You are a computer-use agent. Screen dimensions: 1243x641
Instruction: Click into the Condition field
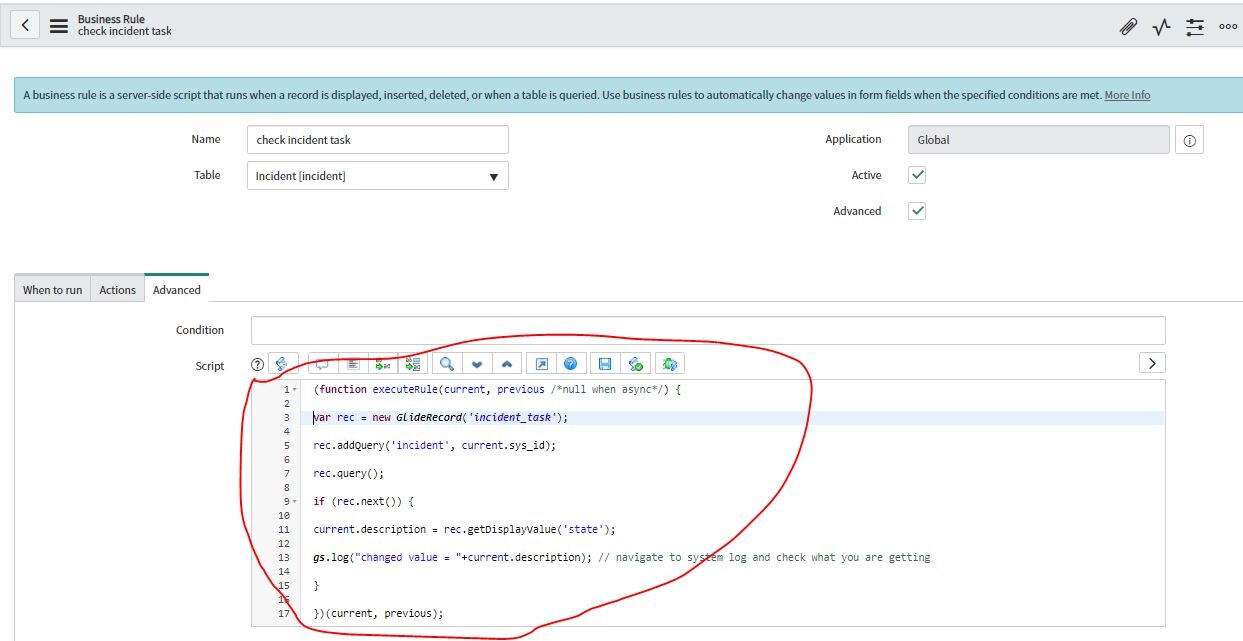(708, 330)
